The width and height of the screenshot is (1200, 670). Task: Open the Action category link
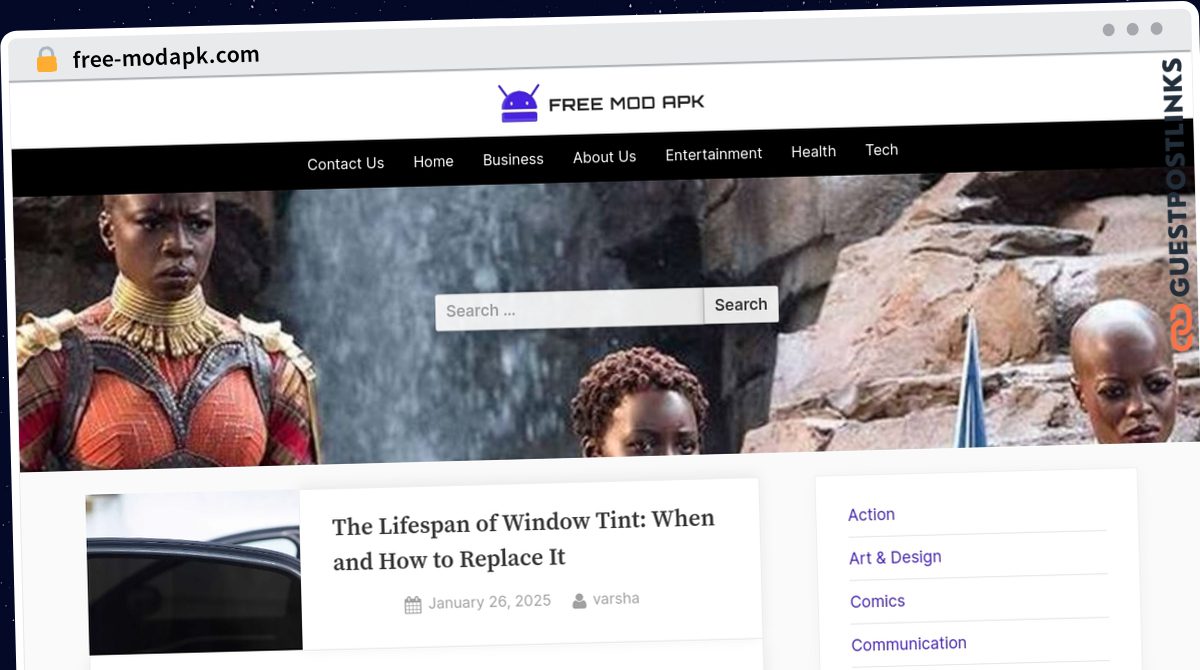point(871,514)
